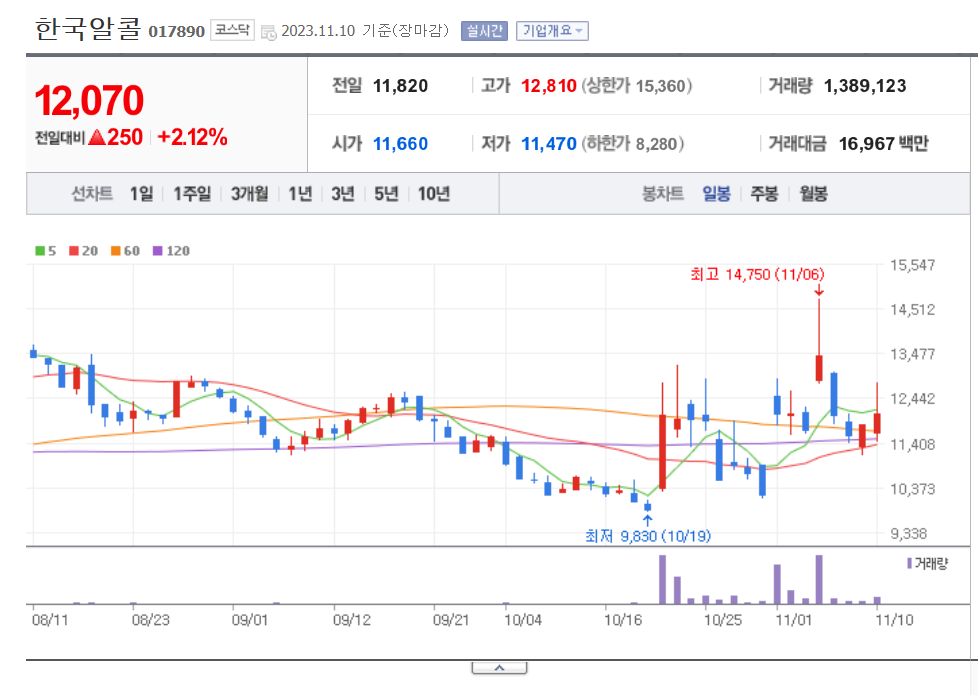This screenshot has height=695, width=978.
Task: Click the 실시간 real-time button
Action: pos(485,31)
